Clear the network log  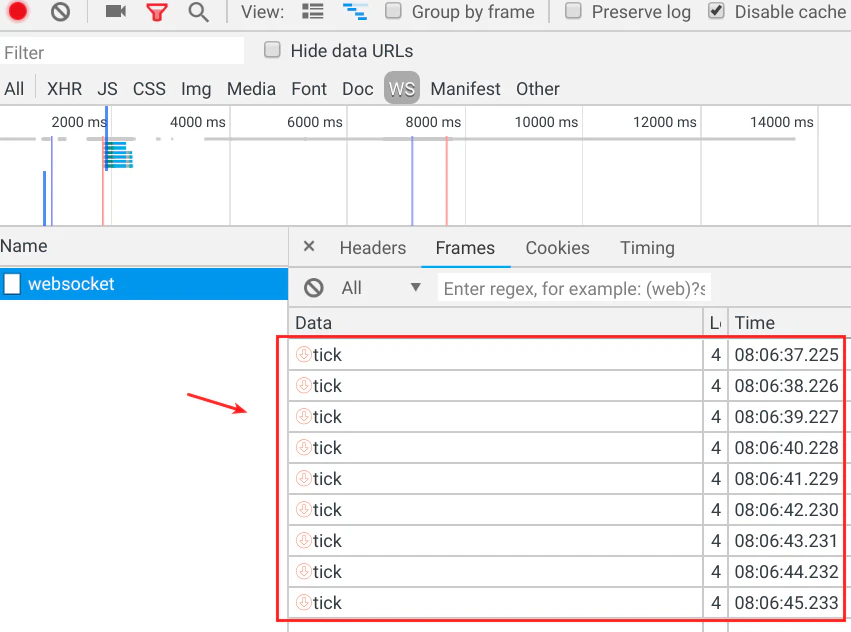click(60, 11)
